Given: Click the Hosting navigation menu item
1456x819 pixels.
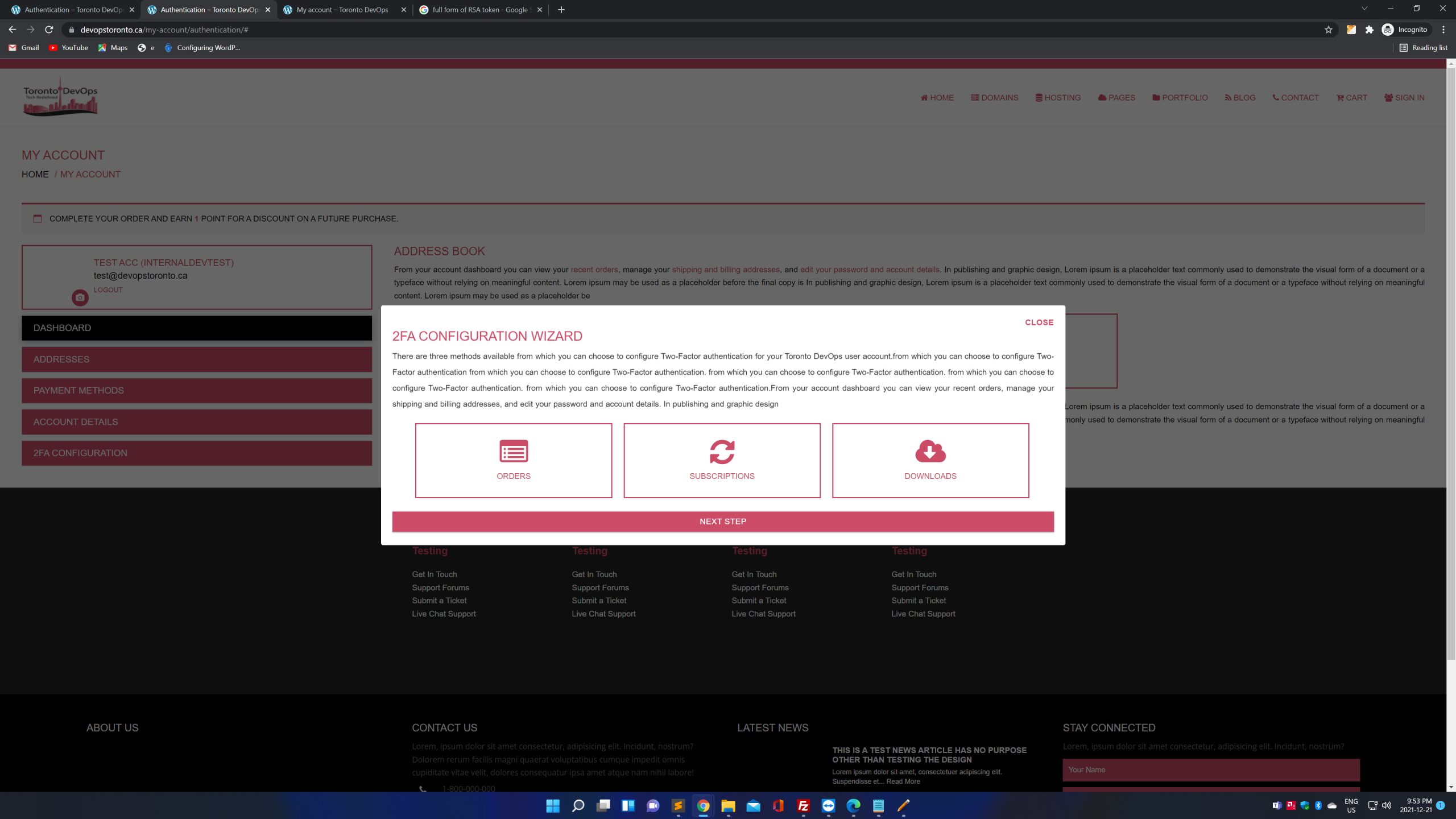Looking at the screenshot, I should [x=1058, y=98].
